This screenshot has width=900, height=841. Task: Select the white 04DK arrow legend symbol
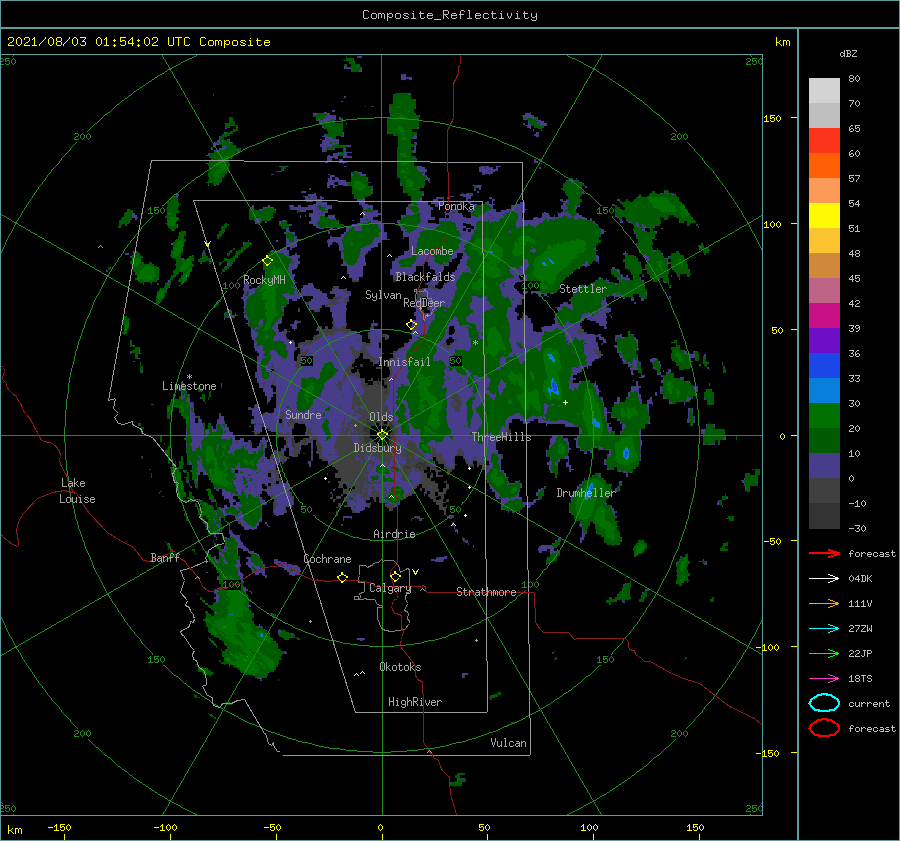(824, 579)
